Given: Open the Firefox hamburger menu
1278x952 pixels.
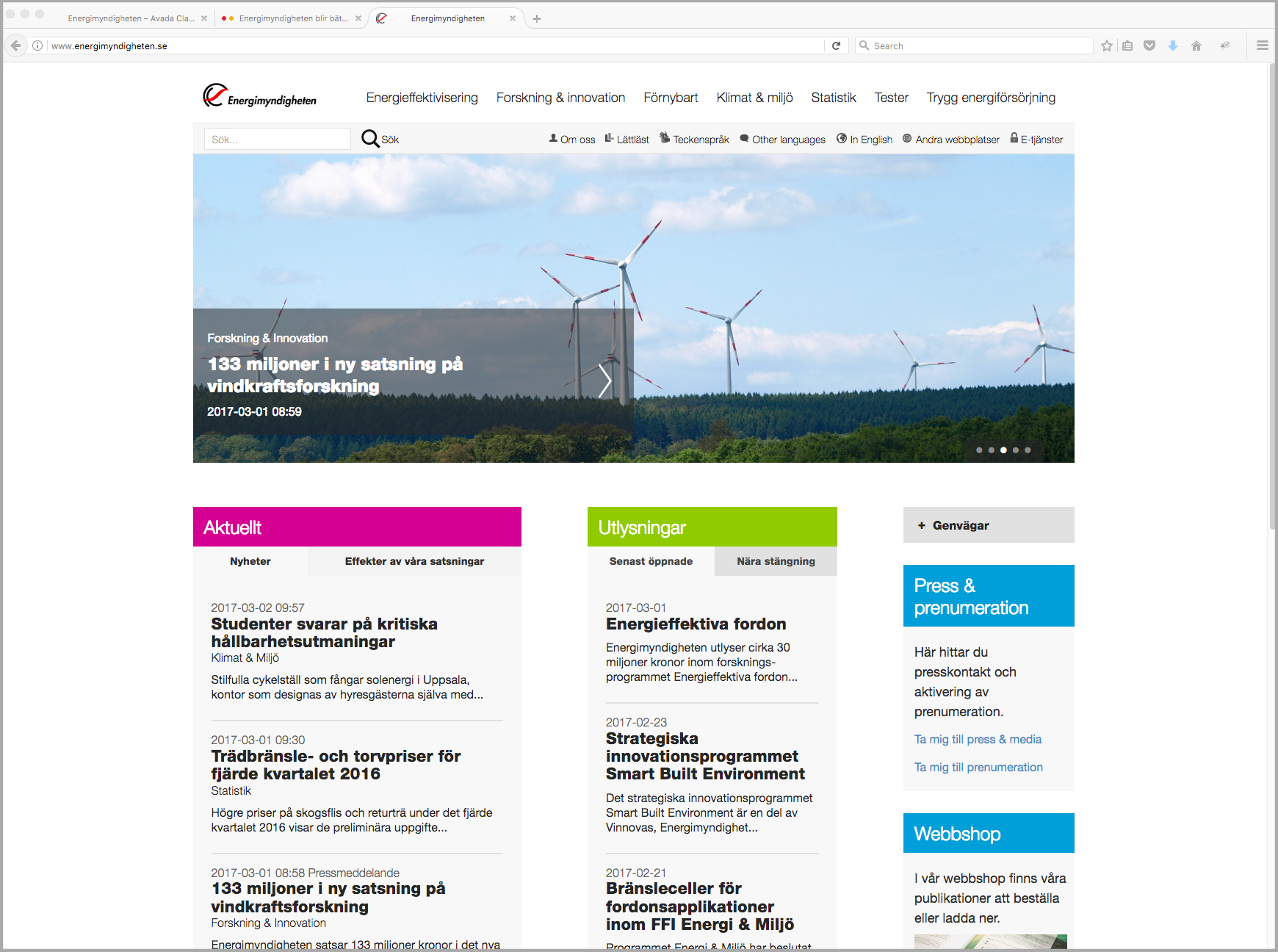Looking at the screenshot, I should 1263,46.
